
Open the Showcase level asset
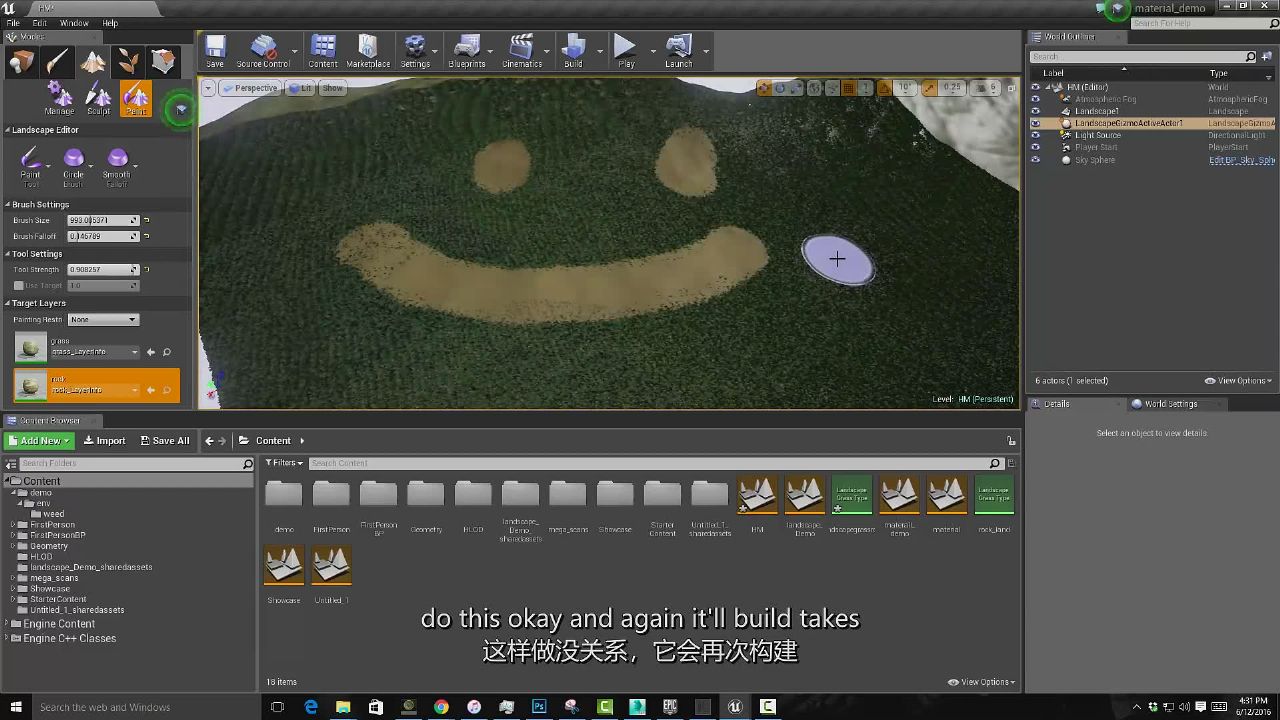pos(284,565)
